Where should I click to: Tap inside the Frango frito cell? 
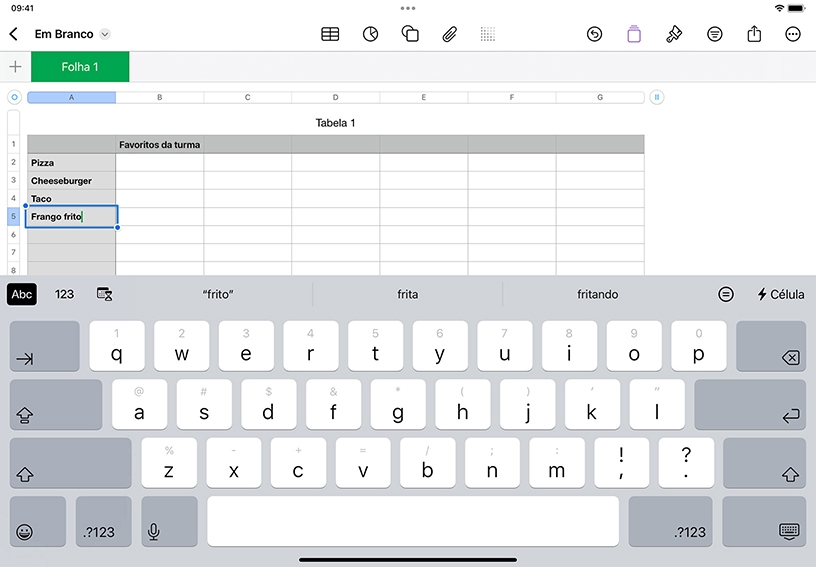(71, 216)
